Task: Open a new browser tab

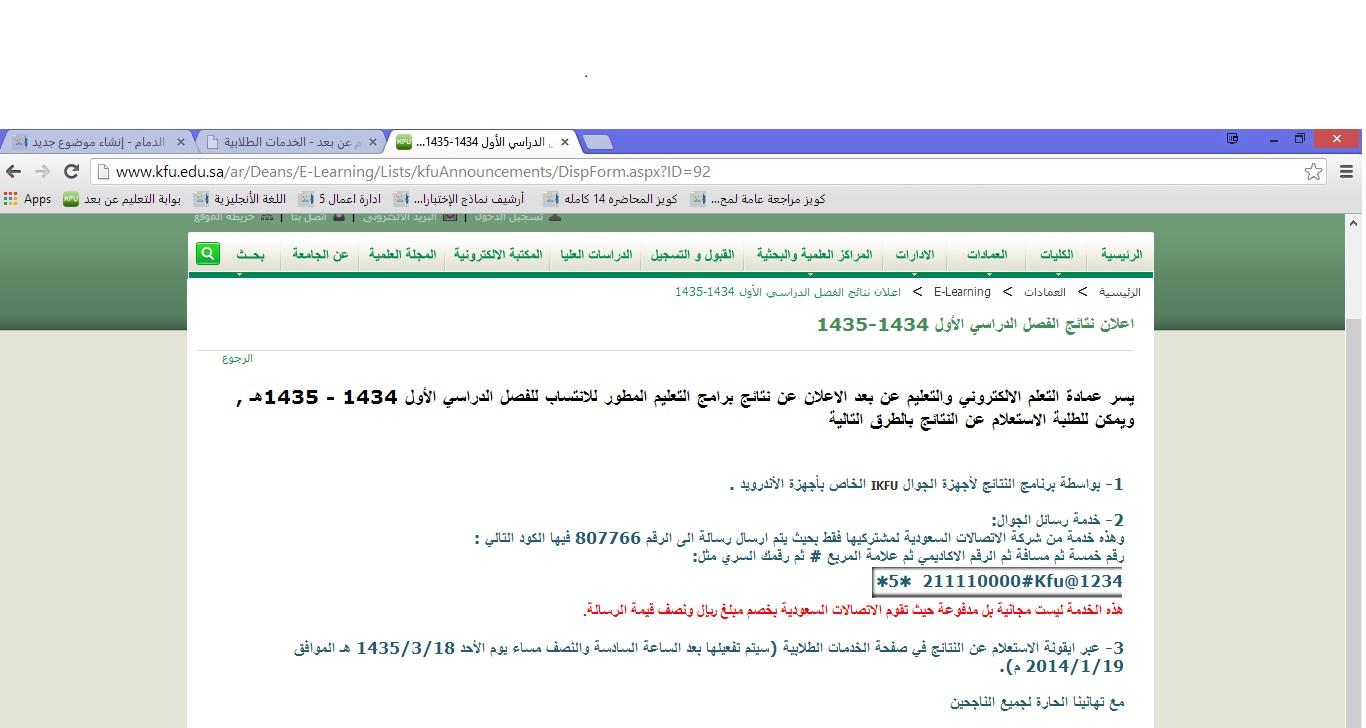Action: tap(597, 142)
